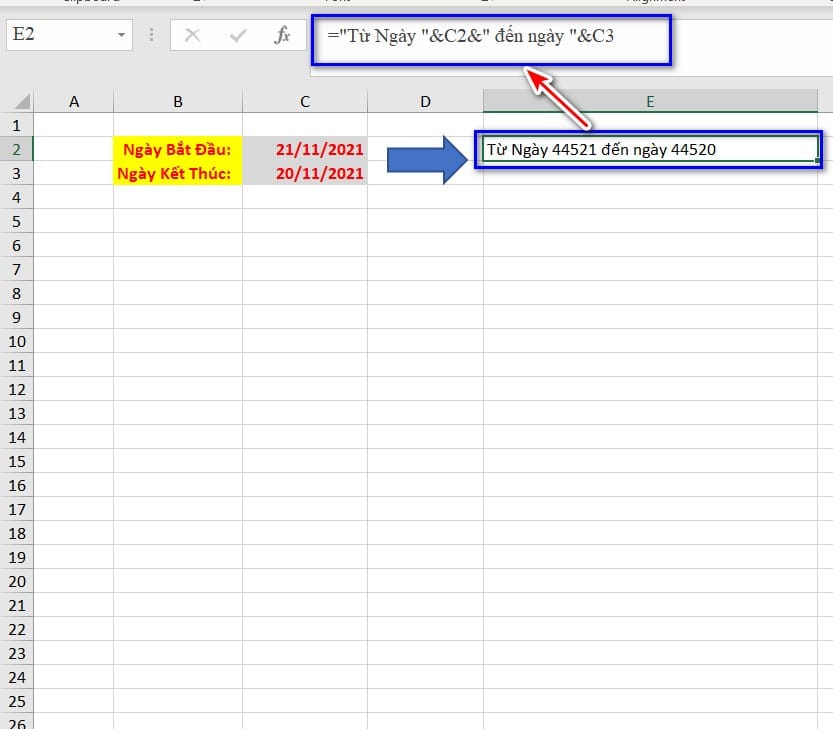This screenshot has height=729, width=833.
Task: Select the date cell 21/11/2021
Action: [304, 149]
